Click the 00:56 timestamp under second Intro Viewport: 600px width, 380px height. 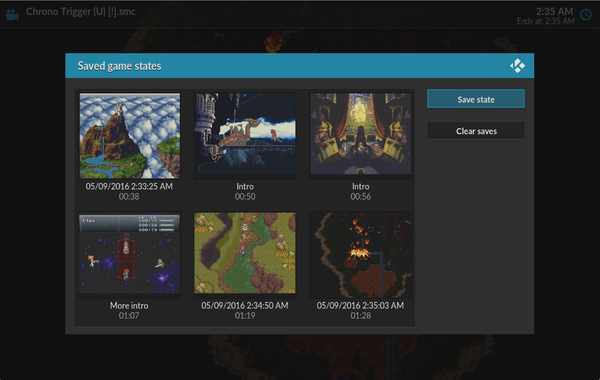pyautogui.click(x=360, y=197)
